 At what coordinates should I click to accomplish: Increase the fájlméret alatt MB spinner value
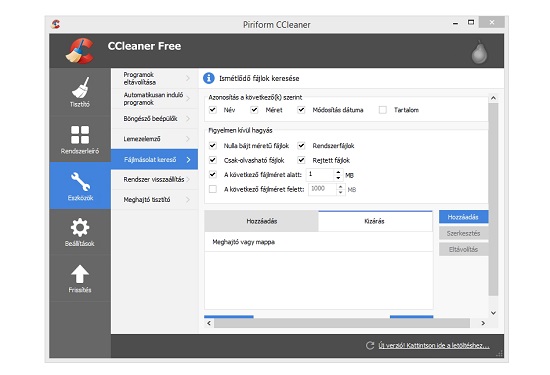pyautogui.click(x=338, y=172)
